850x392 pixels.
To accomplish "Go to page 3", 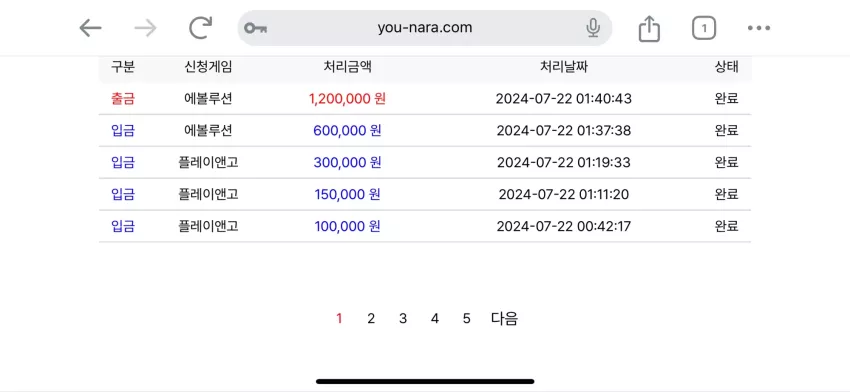I will pos(403,319).
